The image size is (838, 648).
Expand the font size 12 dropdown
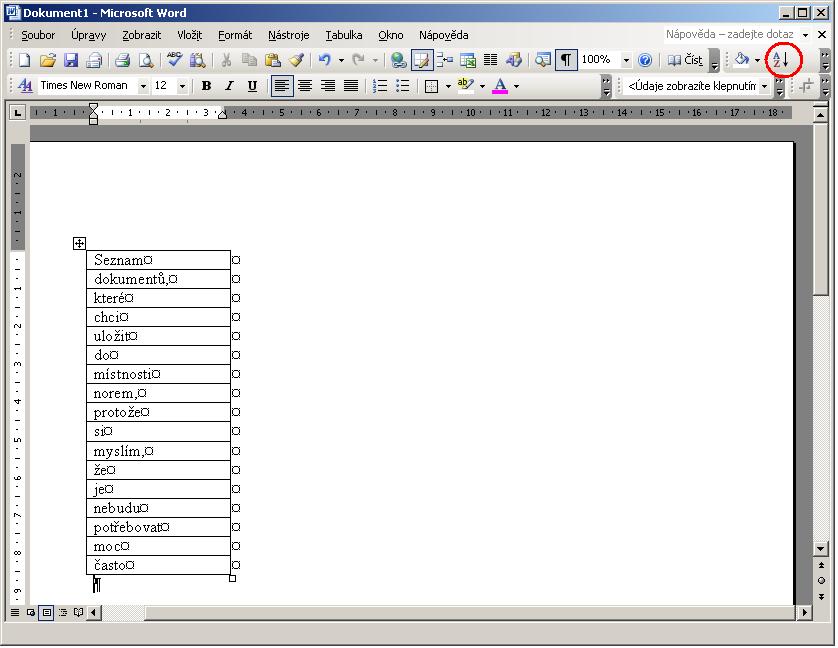click(182, 86)
